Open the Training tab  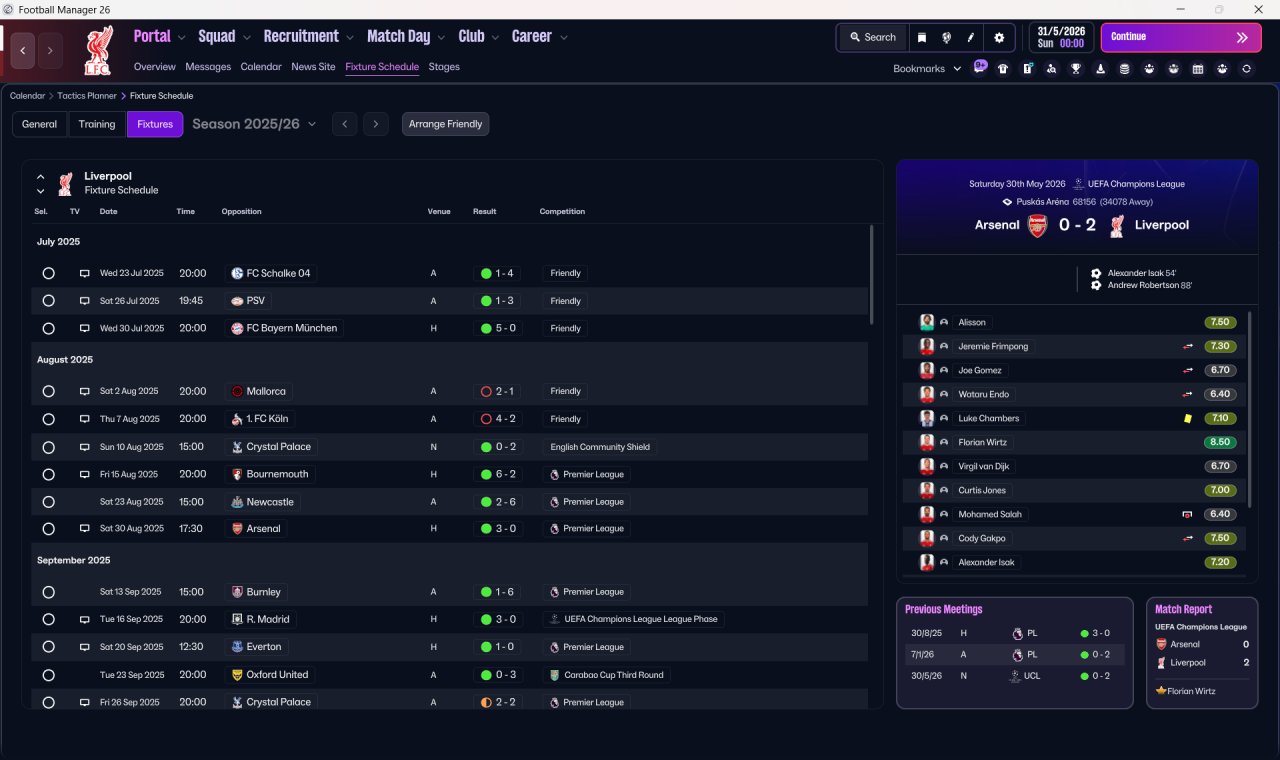[x=97, y=124]
